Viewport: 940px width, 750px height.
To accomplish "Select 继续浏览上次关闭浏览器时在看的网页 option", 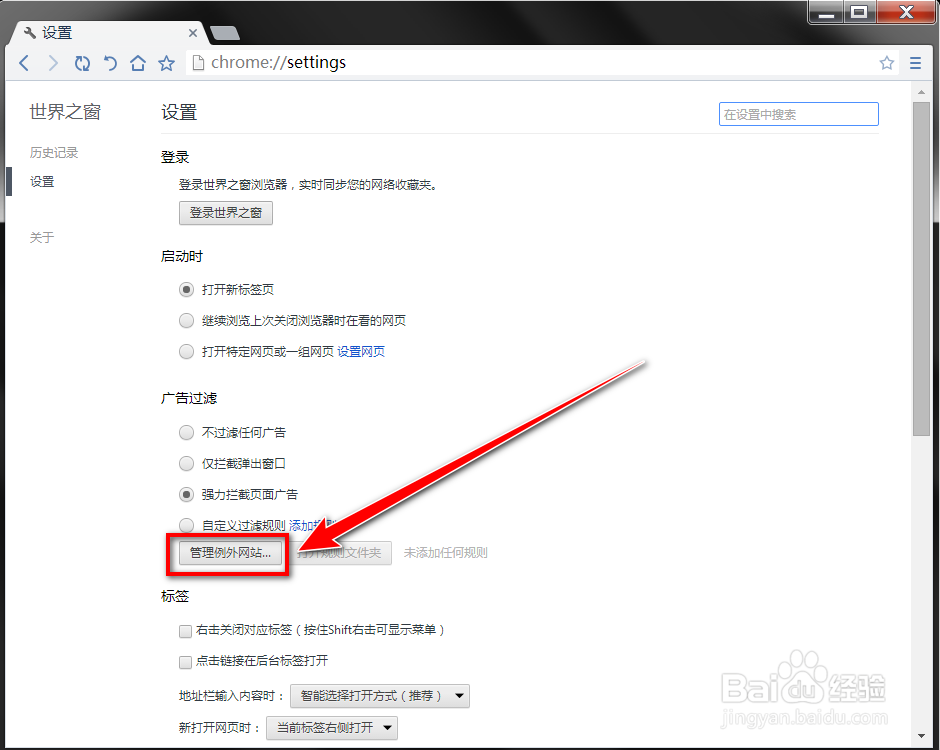I will click(x=186, y=321).
